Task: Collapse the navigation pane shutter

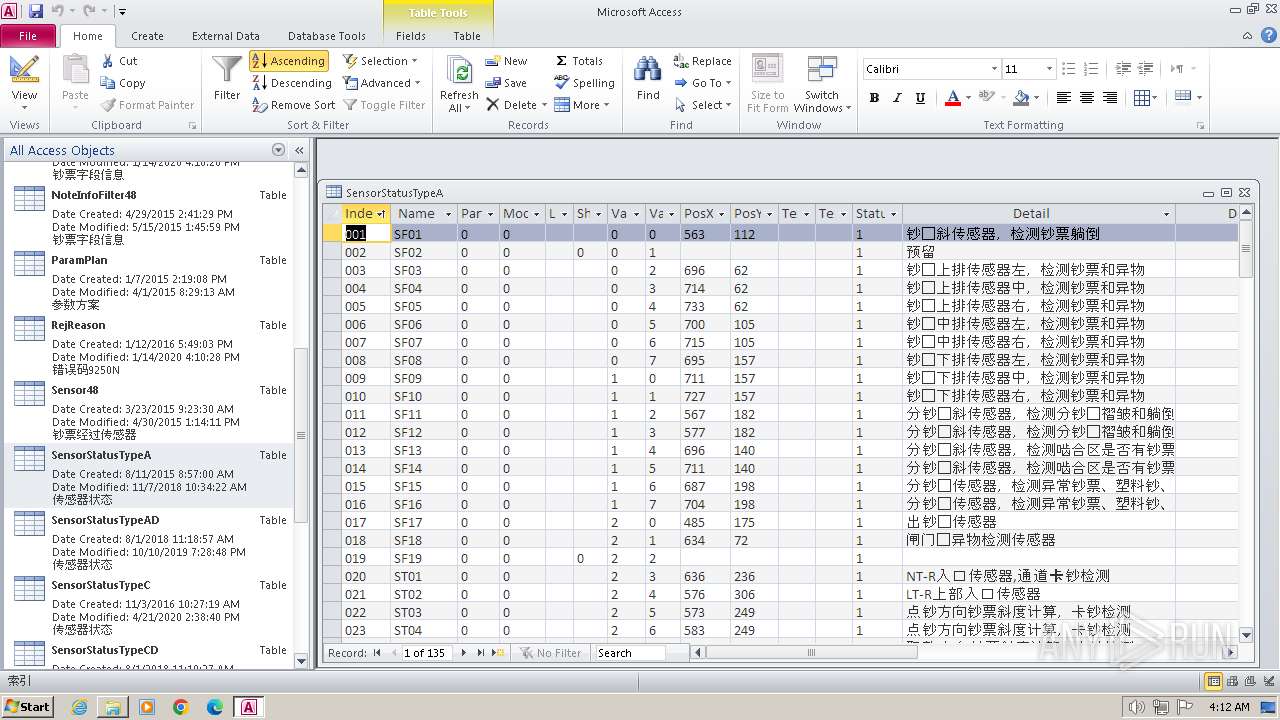Action: 299,150
